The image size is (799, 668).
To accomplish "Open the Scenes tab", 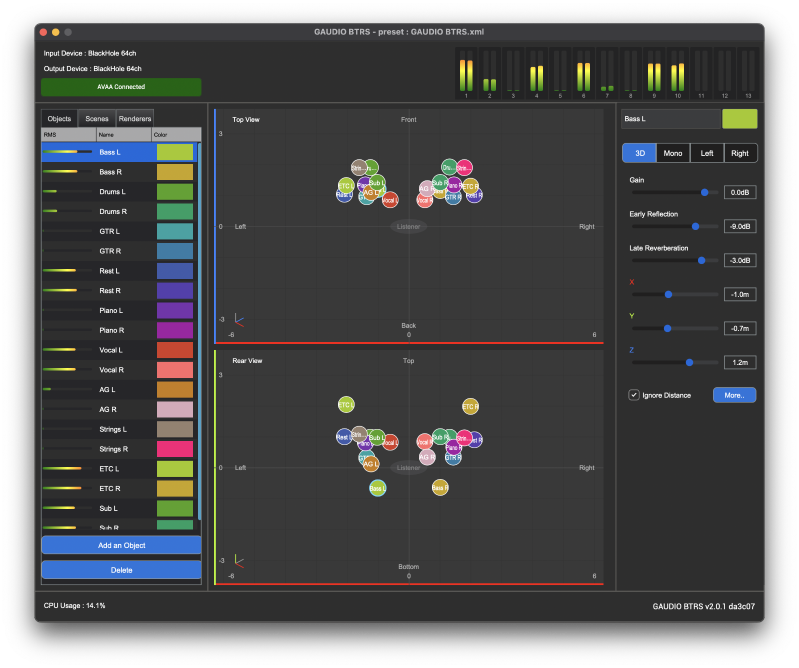I will (x=97, y=119).
